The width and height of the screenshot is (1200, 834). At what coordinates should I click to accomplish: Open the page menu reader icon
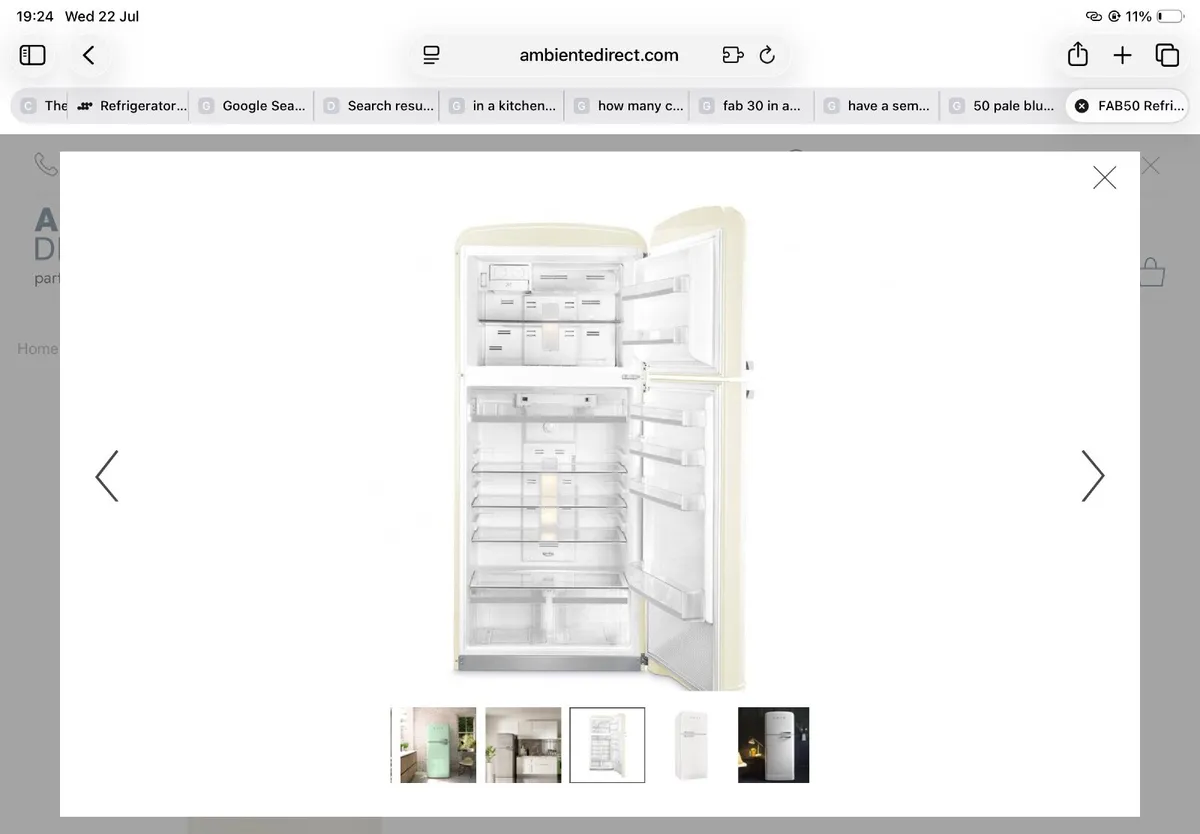click(431, 55)
